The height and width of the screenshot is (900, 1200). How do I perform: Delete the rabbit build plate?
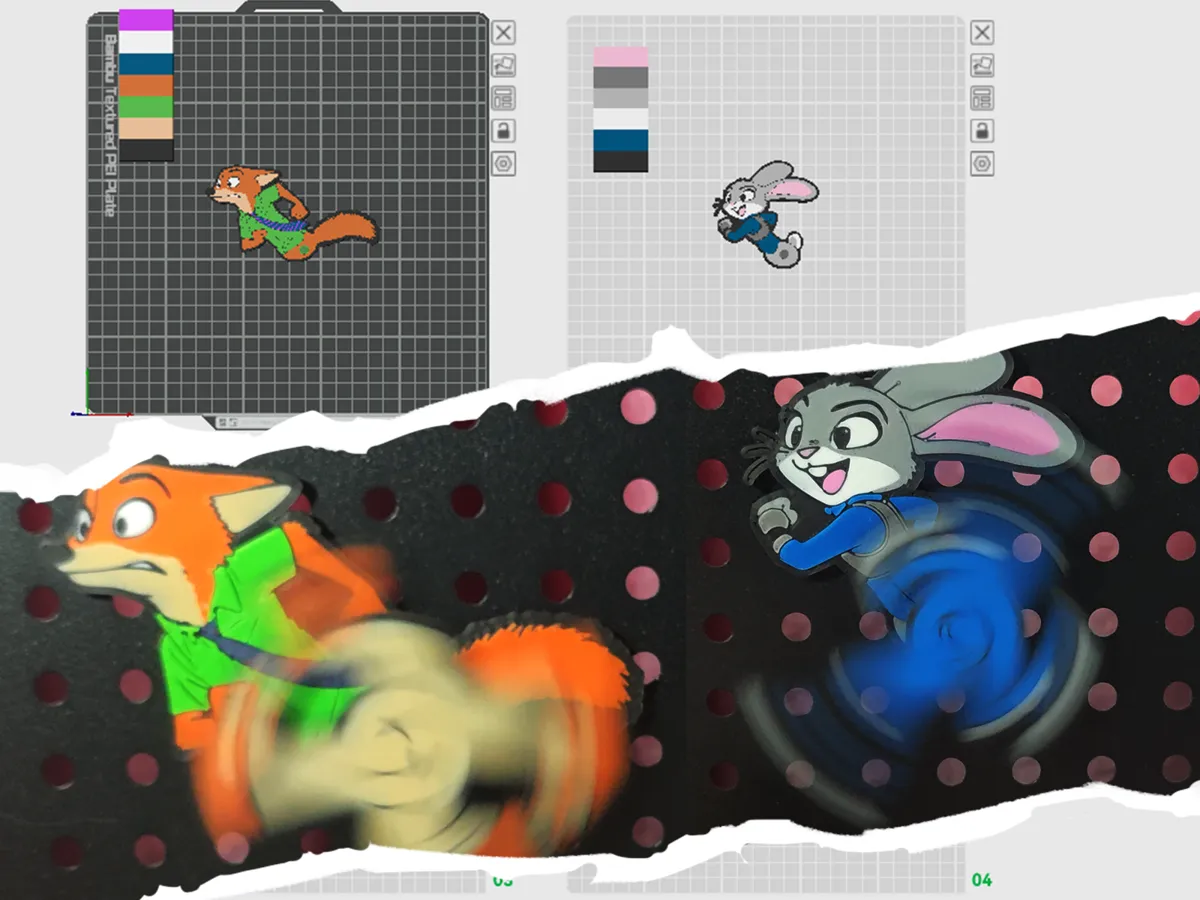pos(981,33)
